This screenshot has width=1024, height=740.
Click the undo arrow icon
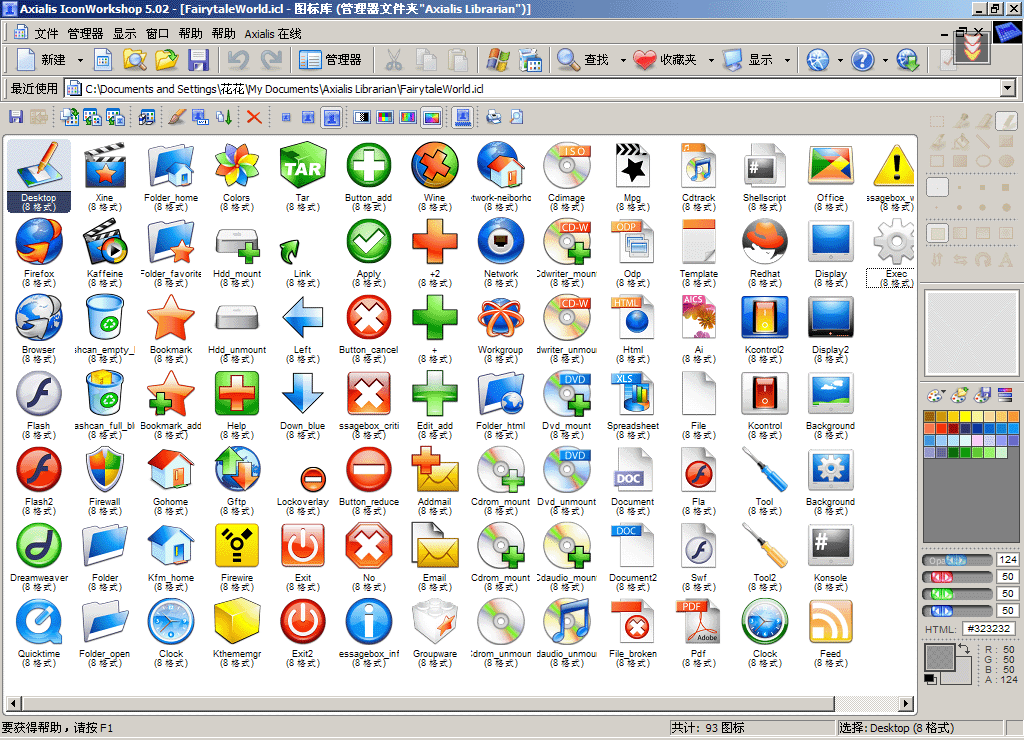[x=238, y=60]
